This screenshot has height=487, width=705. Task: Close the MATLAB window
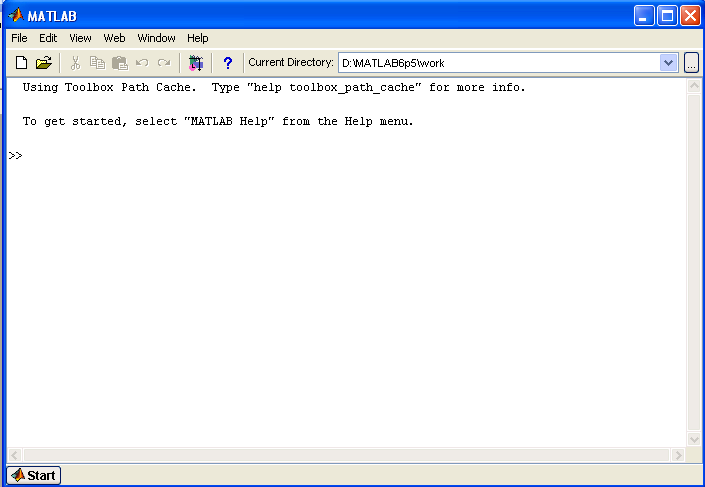pyautogui.click(x=691, y=16)
